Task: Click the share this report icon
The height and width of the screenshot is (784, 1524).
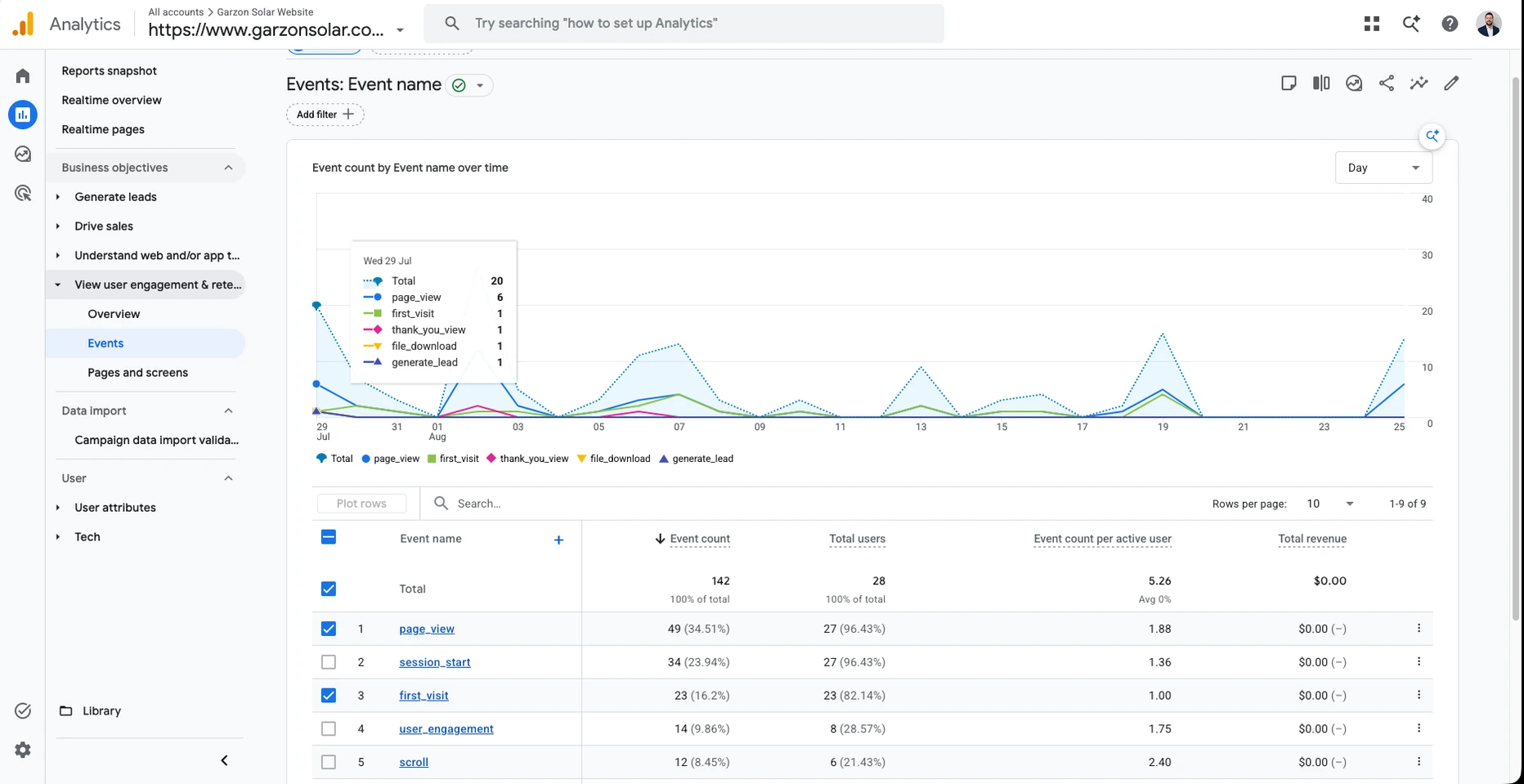Action: click(1387, 83)
